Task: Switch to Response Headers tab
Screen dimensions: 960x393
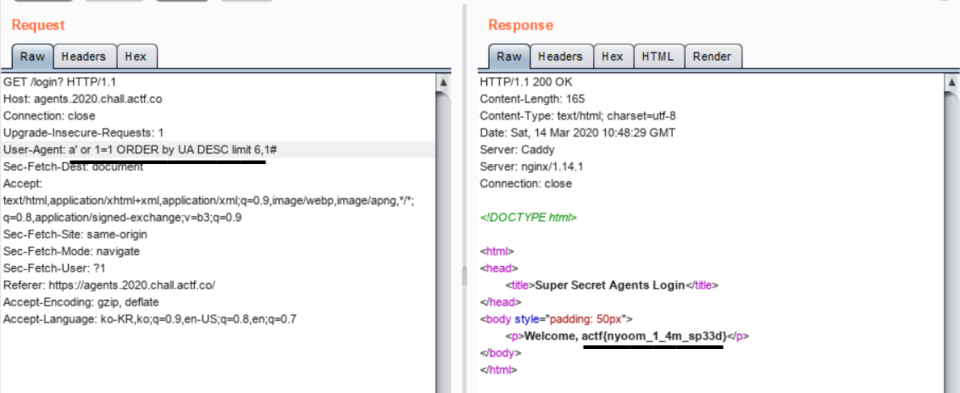Action: 560,56
